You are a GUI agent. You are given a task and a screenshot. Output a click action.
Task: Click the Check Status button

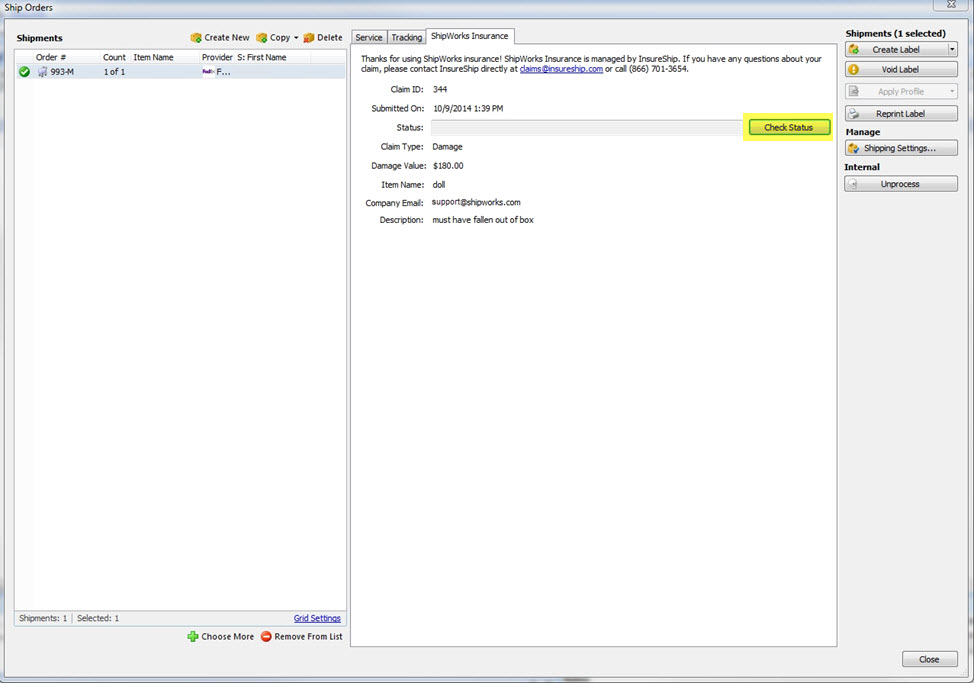click(788, 127)
